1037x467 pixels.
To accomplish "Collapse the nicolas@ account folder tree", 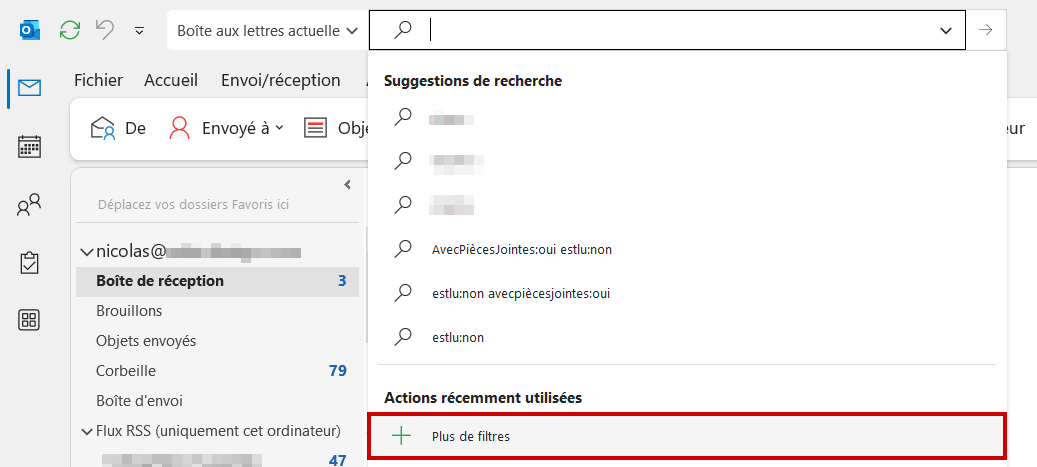I will [x=87, y=251].
